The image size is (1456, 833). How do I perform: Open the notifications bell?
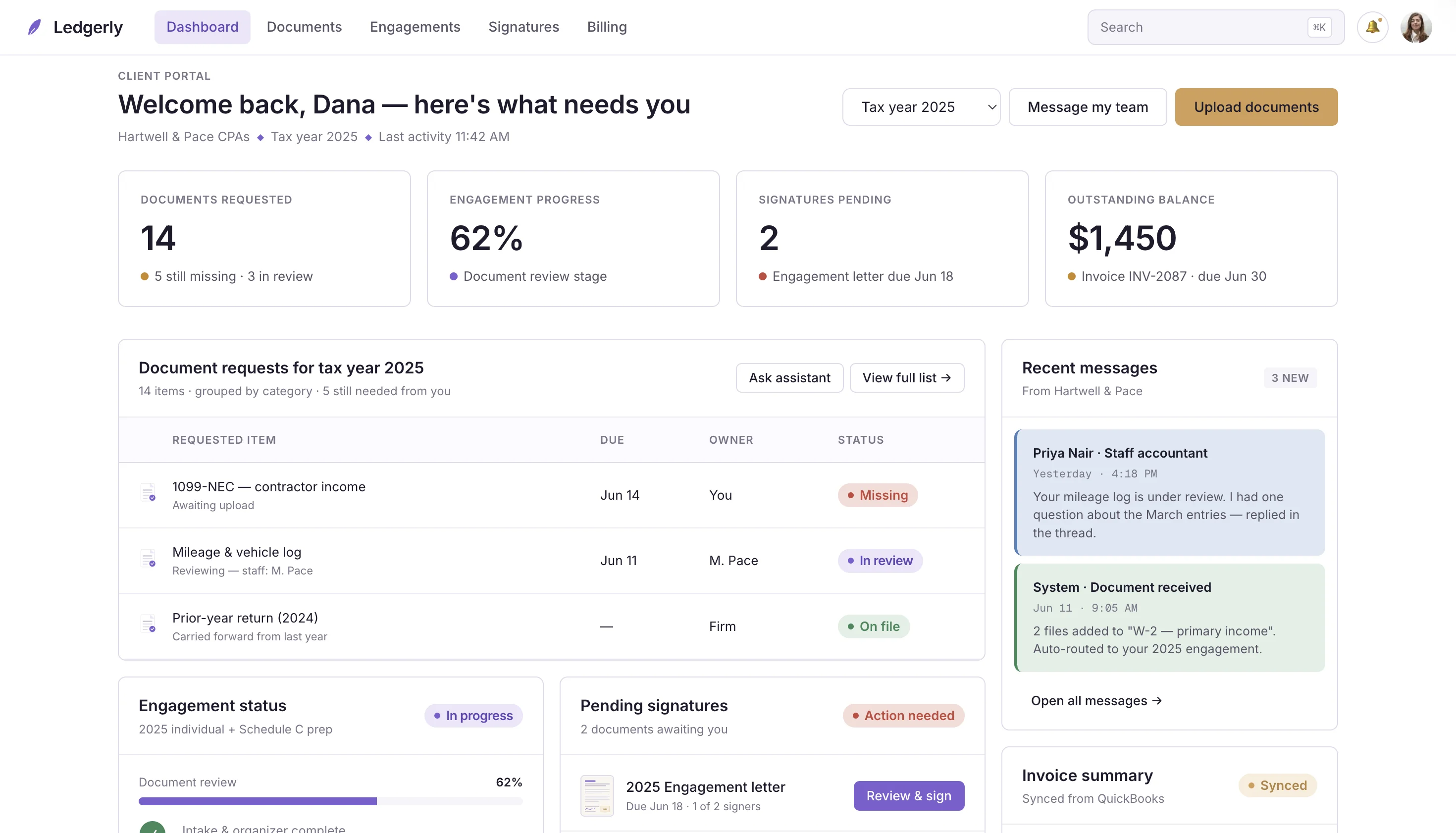coord(1372,27)
